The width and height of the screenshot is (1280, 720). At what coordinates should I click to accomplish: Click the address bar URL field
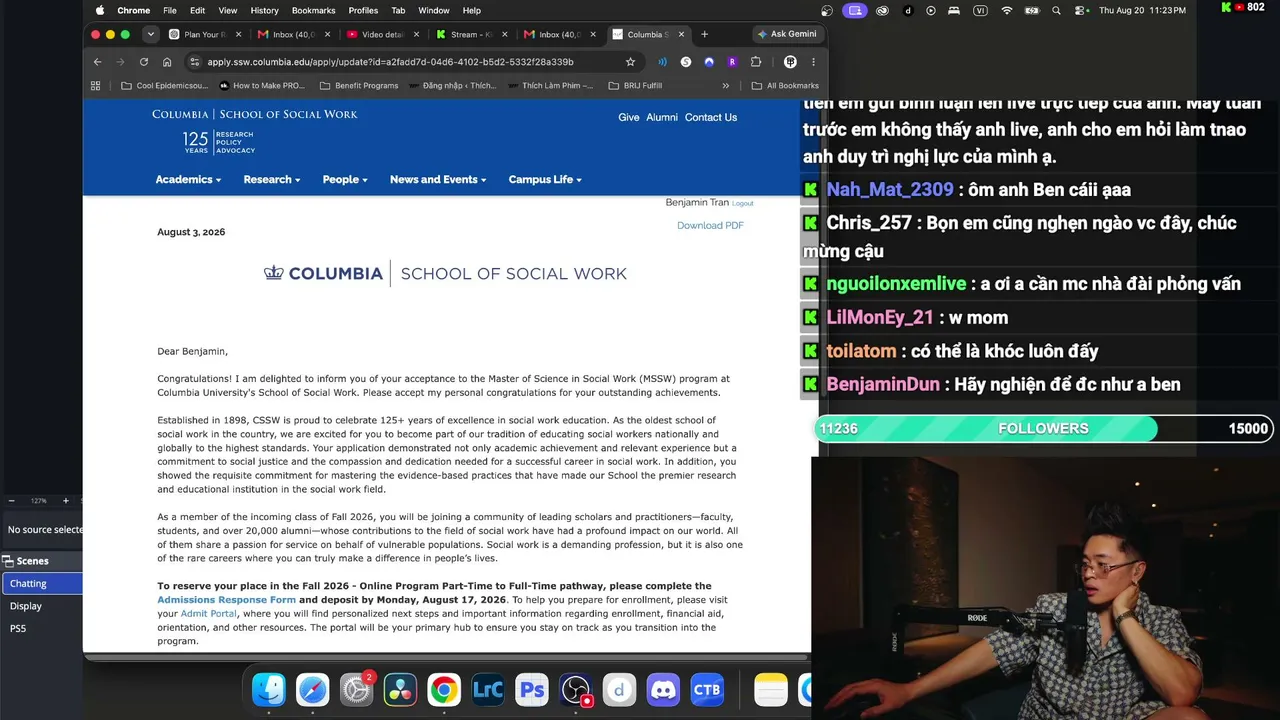tap(413, 62)
